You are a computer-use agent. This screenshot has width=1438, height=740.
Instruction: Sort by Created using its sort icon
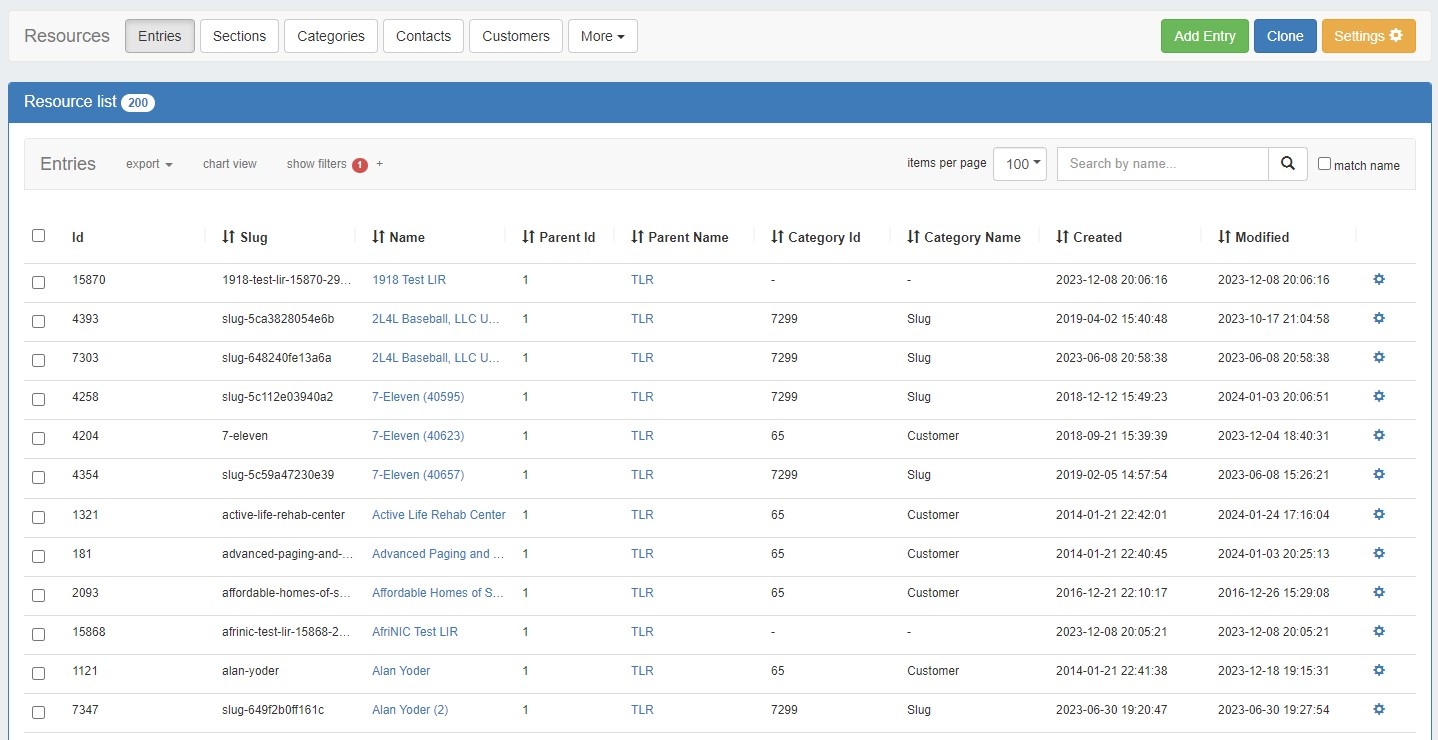[x=1062, y=237]
